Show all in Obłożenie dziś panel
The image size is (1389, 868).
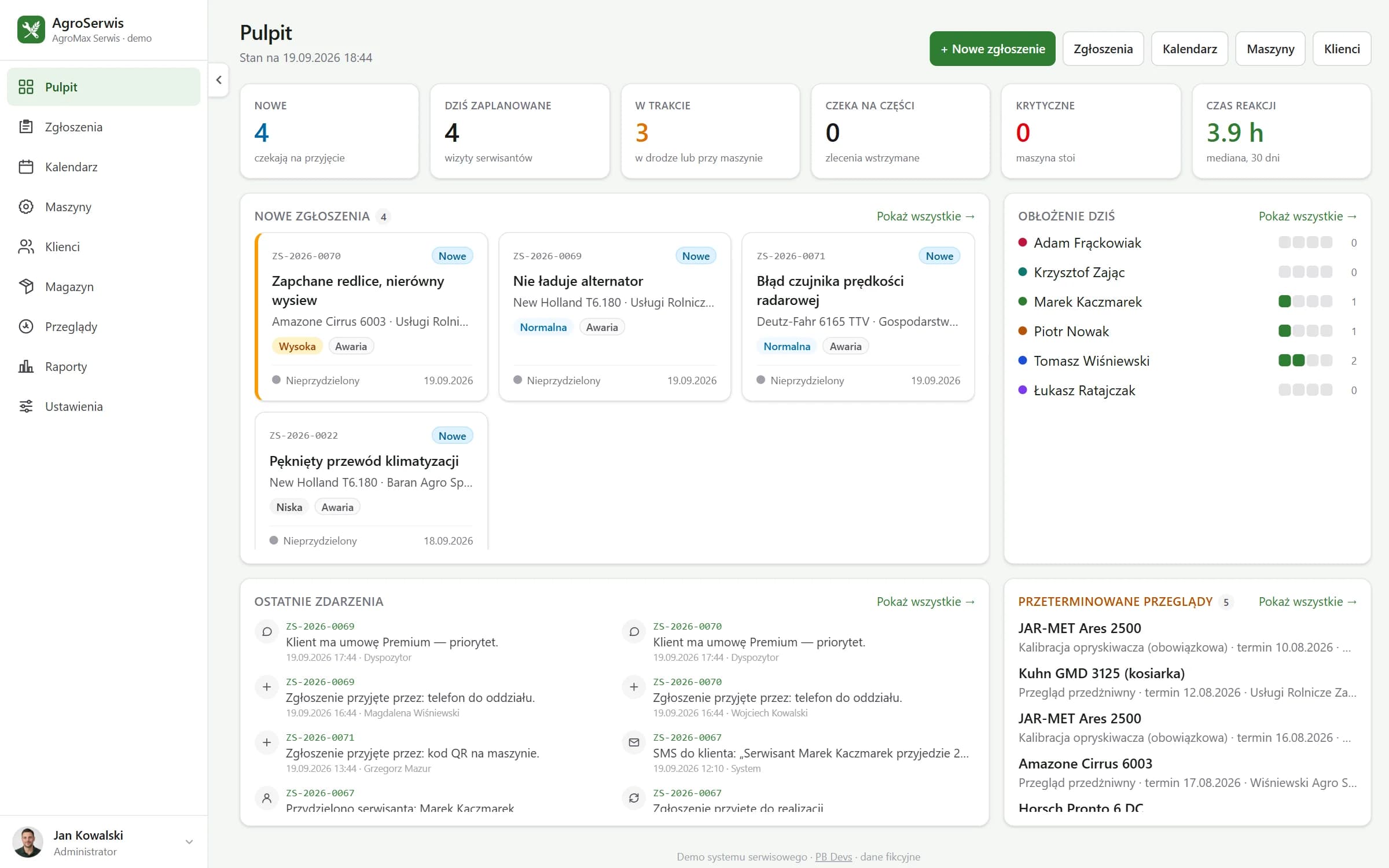(1307, 216)
